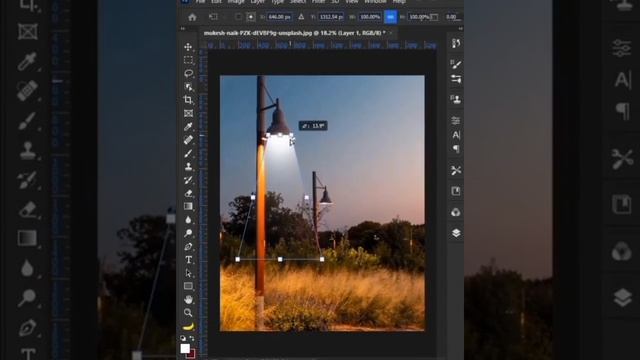Select the Dodge tool
This screenshot has width=640, height=360.
(x=188, y=233)
